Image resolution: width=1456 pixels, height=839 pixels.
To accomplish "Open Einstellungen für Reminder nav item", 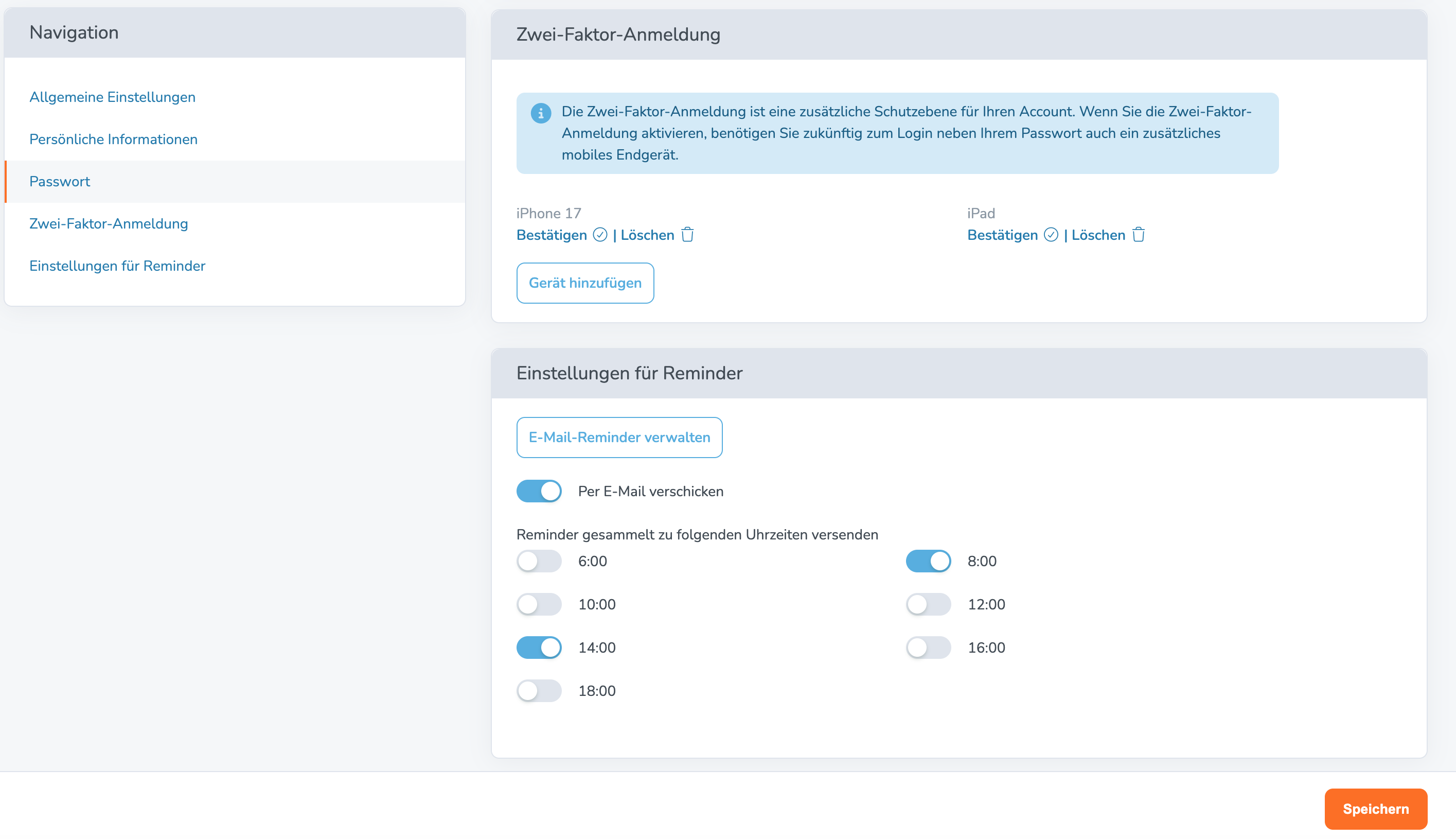I will [x=117, y=266].
